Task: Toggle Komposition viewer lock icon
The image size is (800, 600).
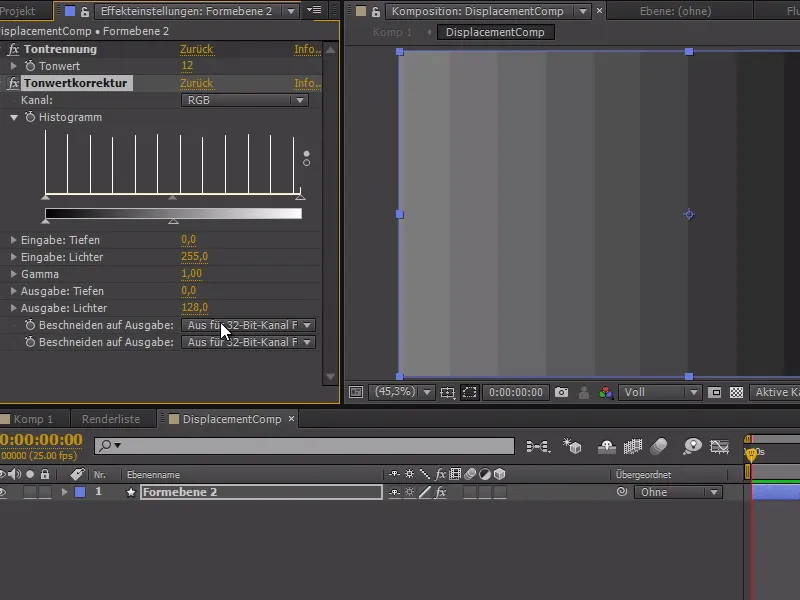Action: point(376,11)
